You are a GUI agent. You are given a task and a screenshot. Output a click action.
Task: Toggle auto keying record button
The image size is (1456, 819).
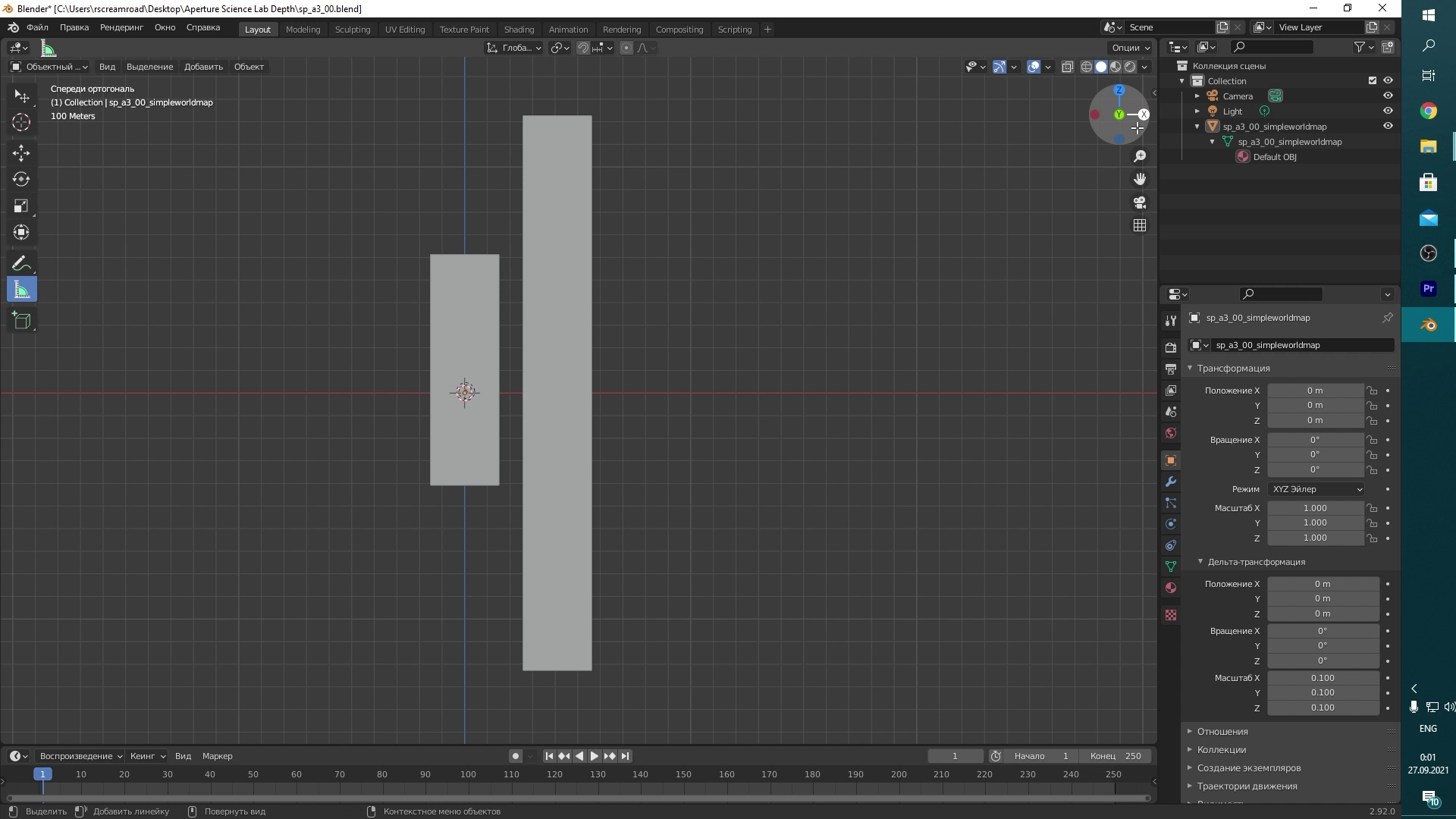[516, 756]
